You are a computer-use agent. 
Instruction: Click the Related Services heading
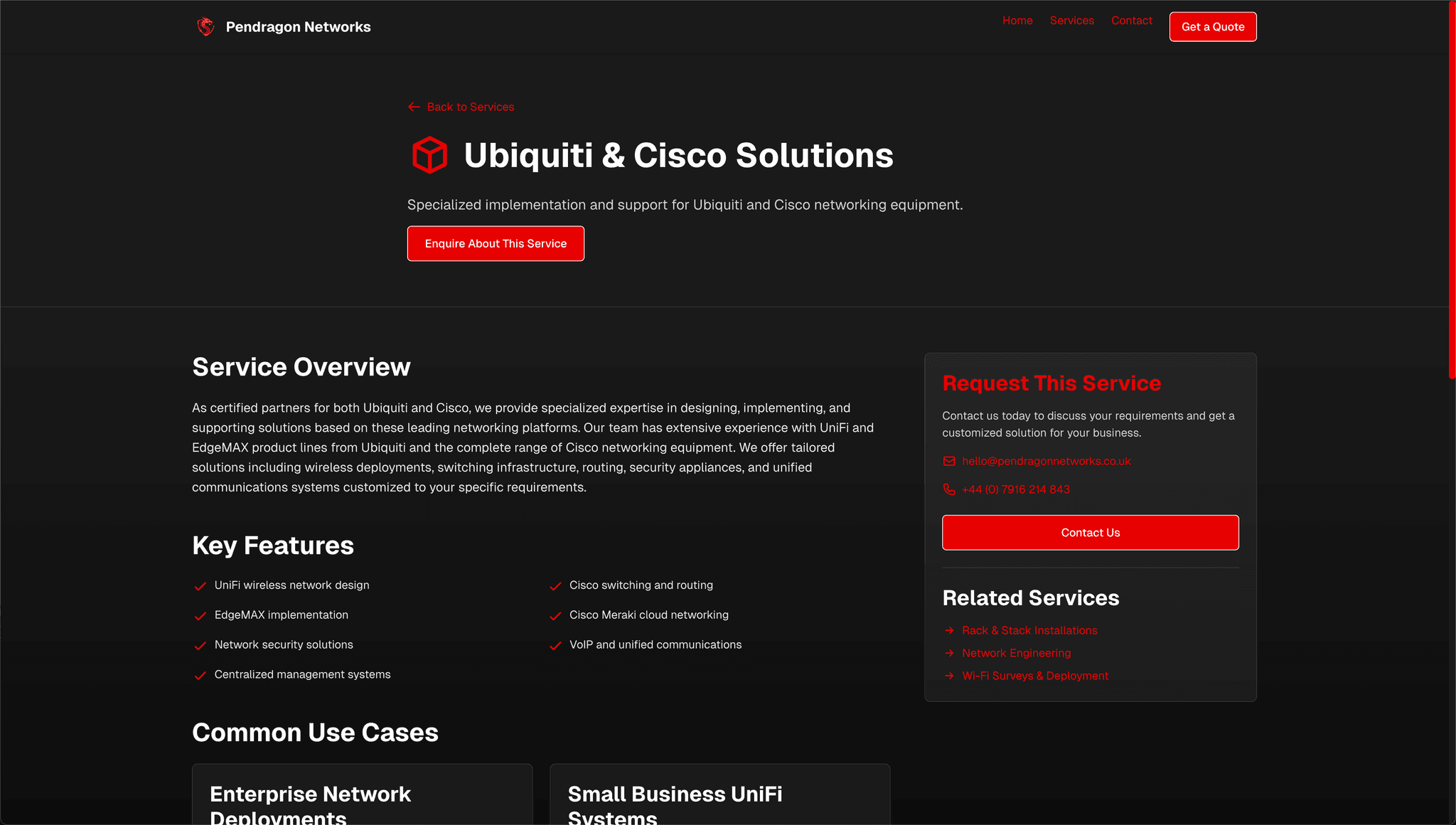tap(1031, 598)
